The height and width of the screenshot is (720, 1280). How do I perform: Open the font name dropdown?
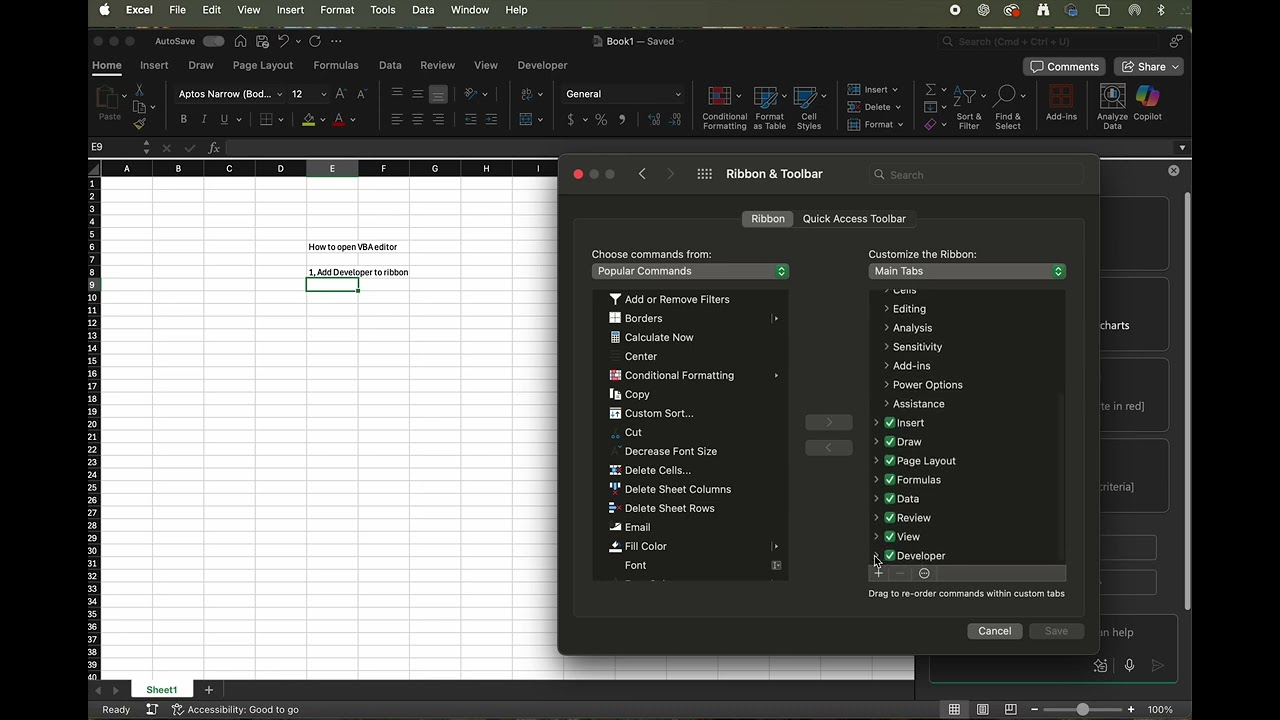tap(279, 94)
